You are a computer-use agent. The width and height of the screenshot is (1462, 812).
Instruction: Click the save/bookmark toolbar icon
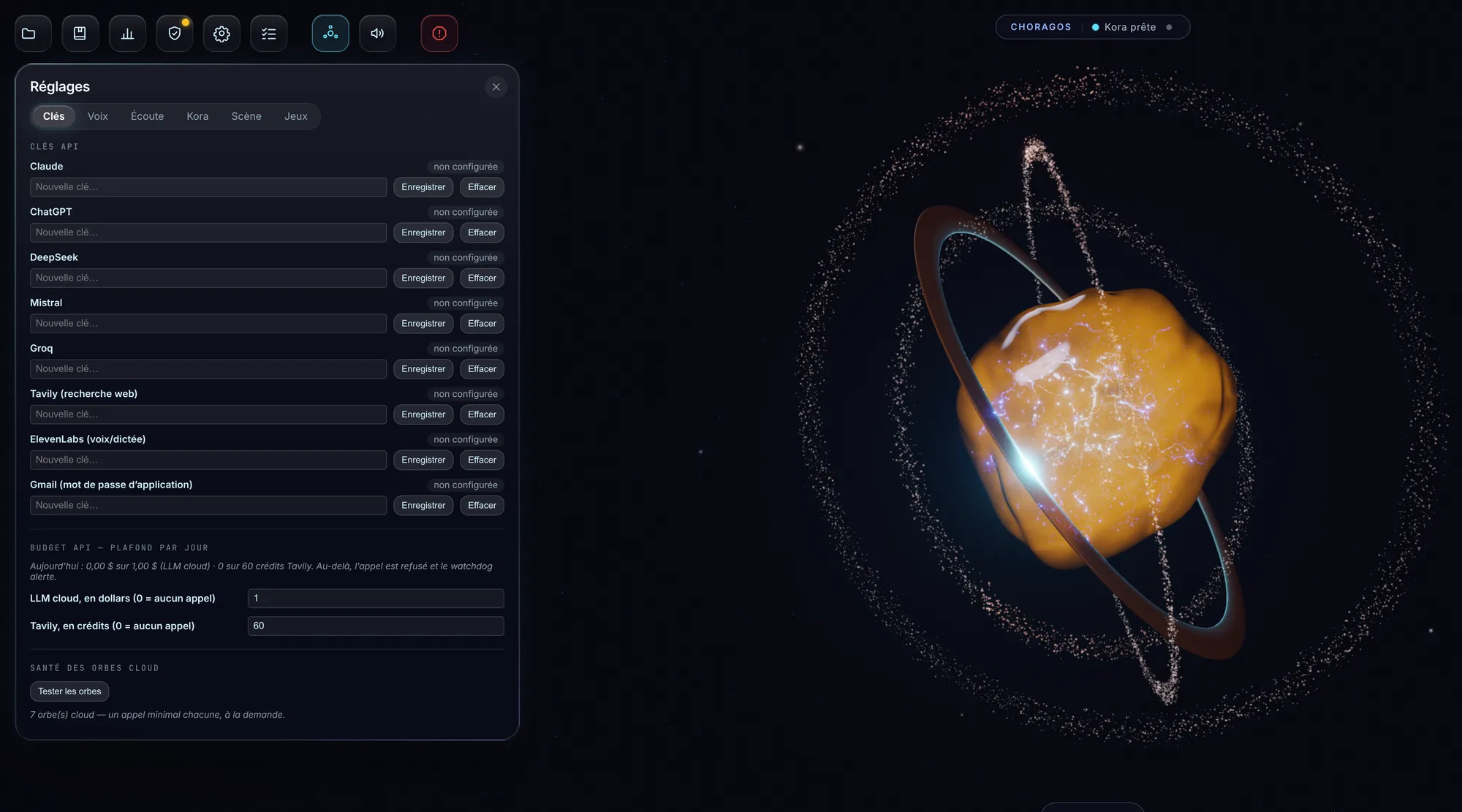tap(80, 33)
